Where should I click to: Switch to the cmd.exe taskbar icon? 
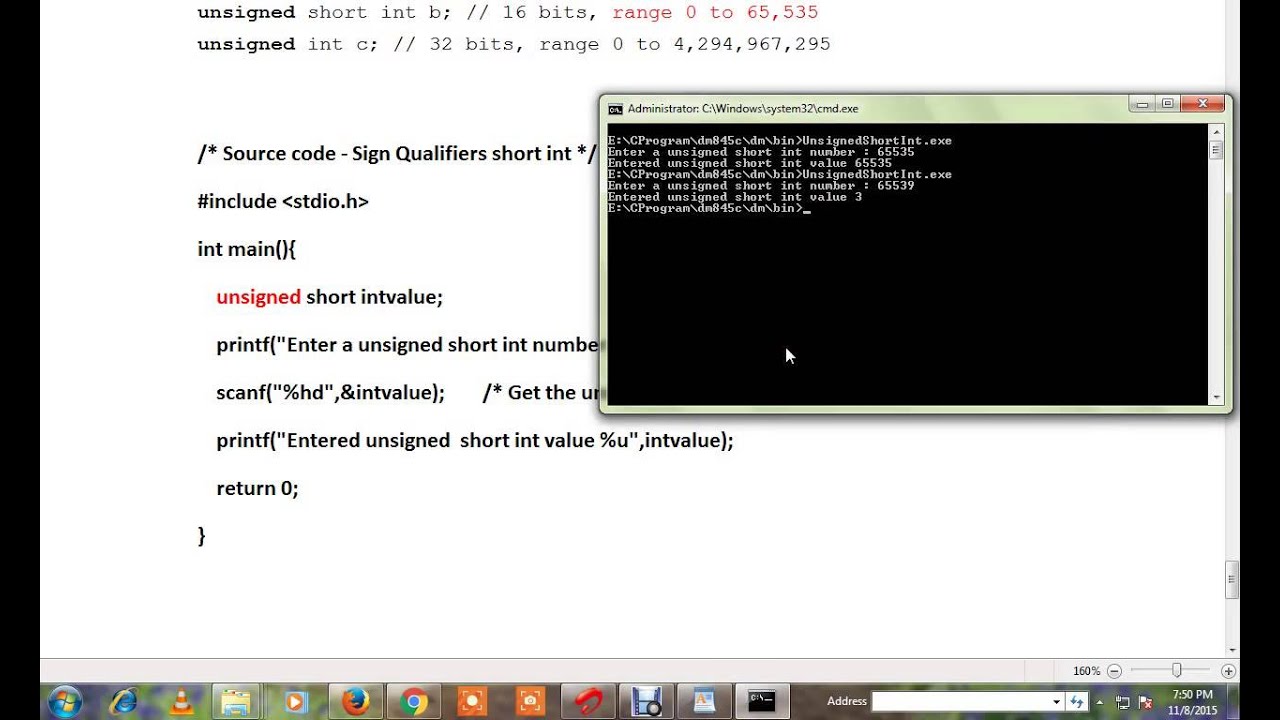point(762,702)
